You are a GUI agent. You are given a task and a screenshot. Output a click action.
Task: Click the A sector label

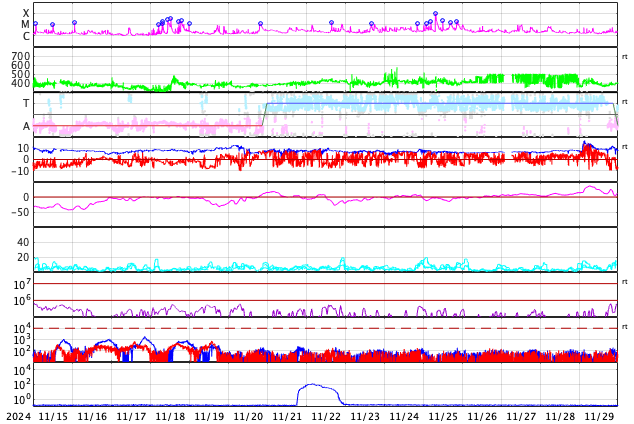pyautogui.click(x=26, y=127)
